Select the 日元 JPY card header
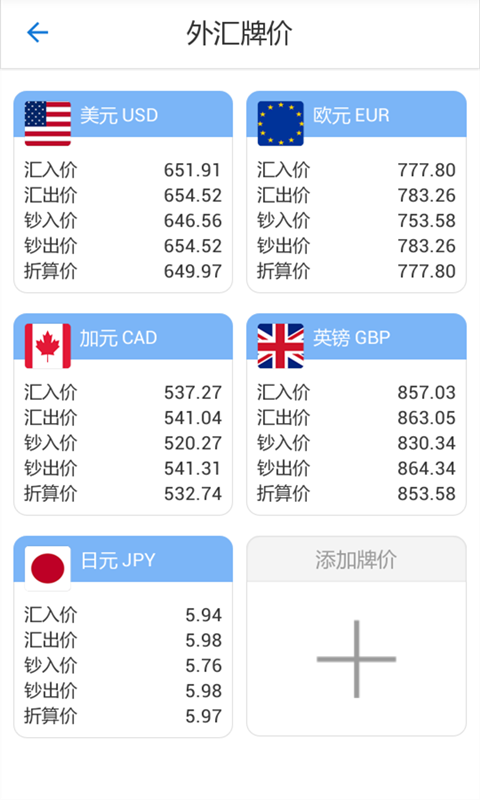Image resolution: width=480 pixels, height=800 pixels. coord(123,559)
